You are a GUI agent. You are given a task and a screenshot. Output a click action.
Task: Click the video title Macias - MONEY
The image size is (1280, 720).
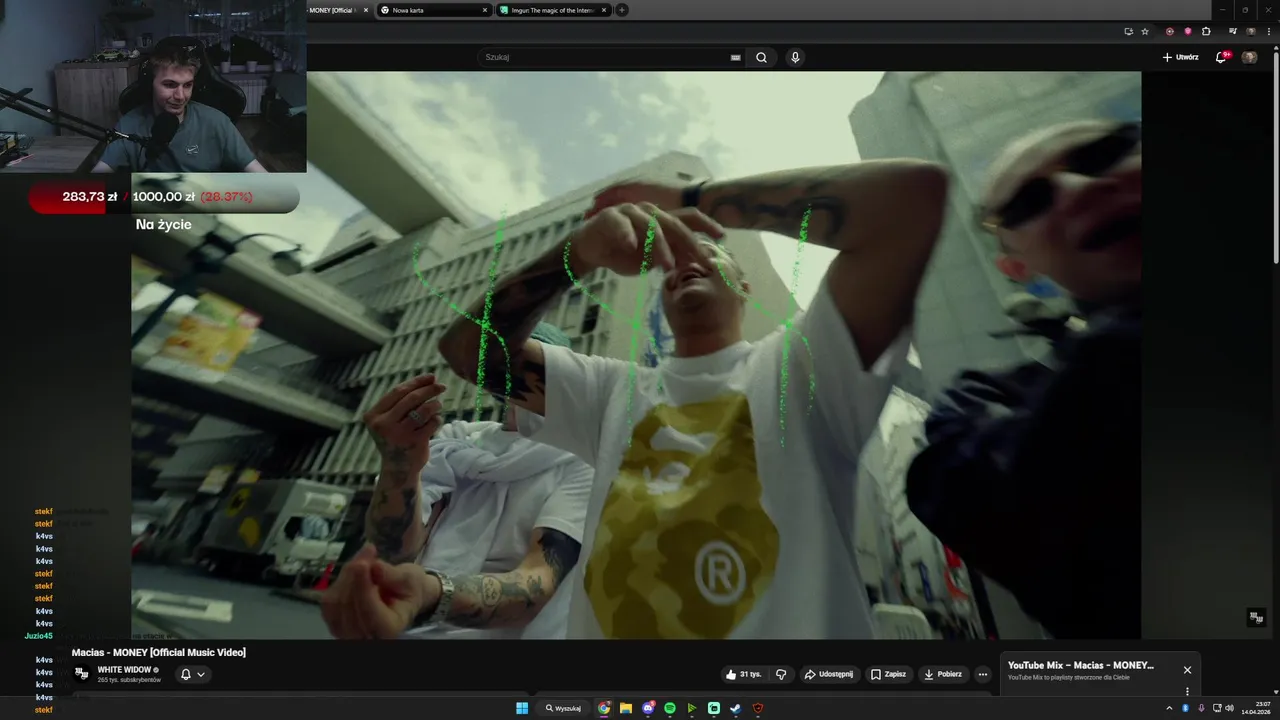[x=158, y=652]
